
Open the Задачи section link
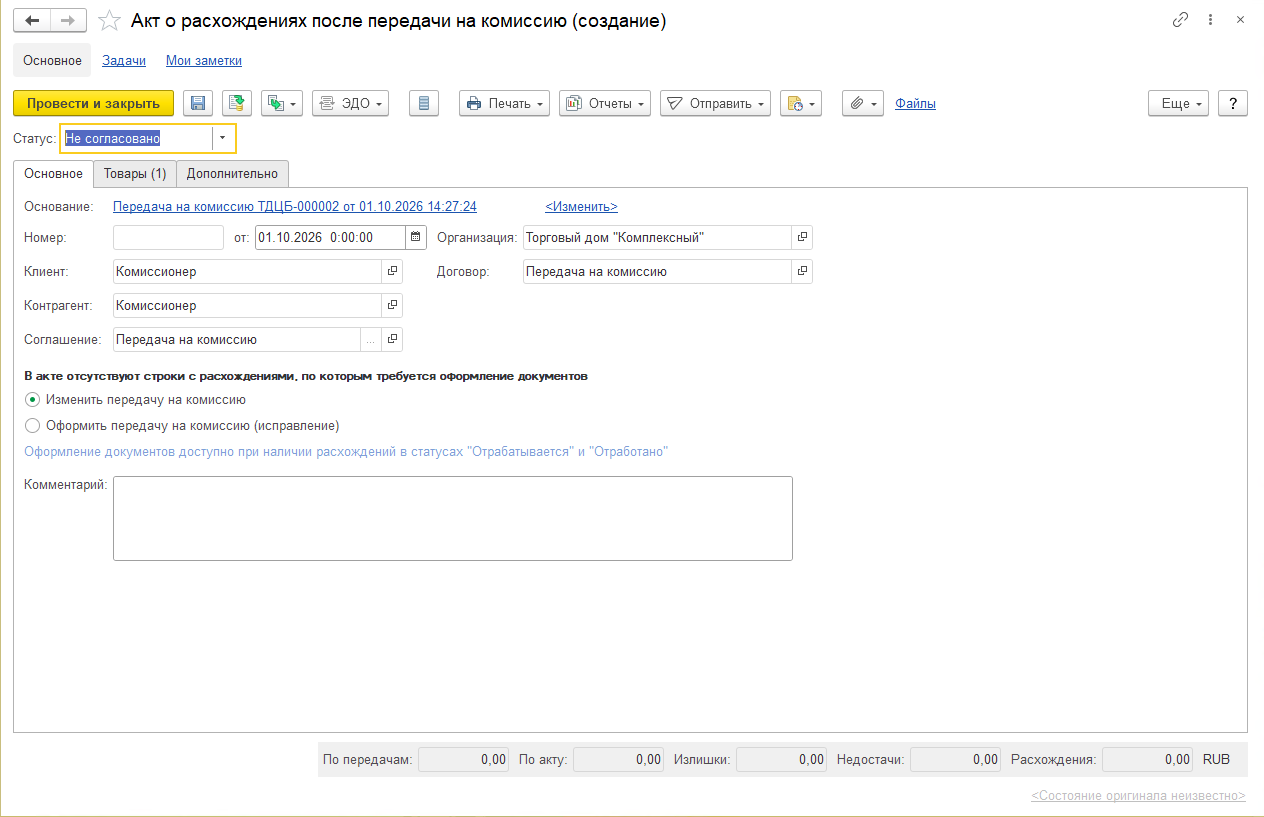tap(124, 60)
